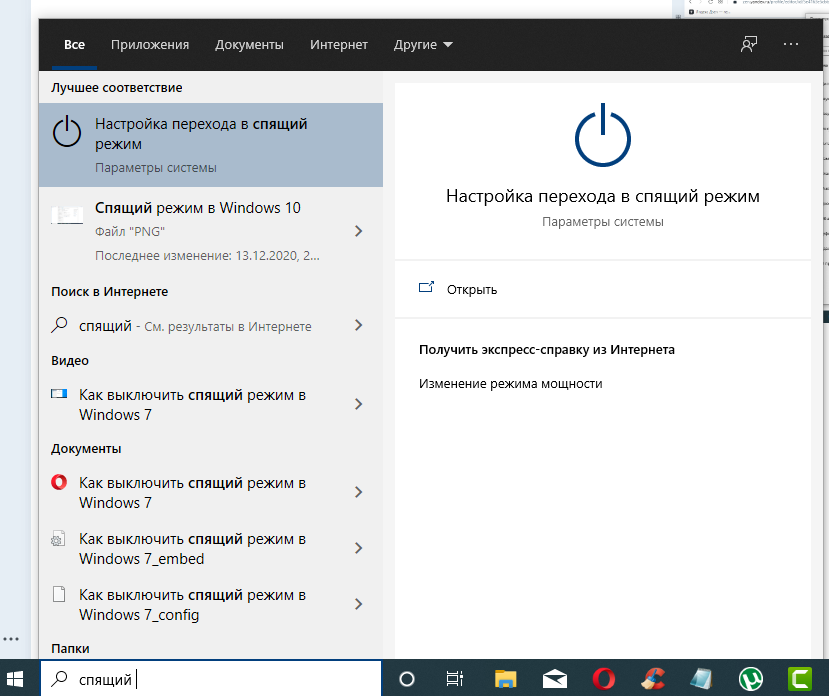This screenshot has height=696, width=834.
Task: Launch Opera browser from the taskbar
Action: 604,679
